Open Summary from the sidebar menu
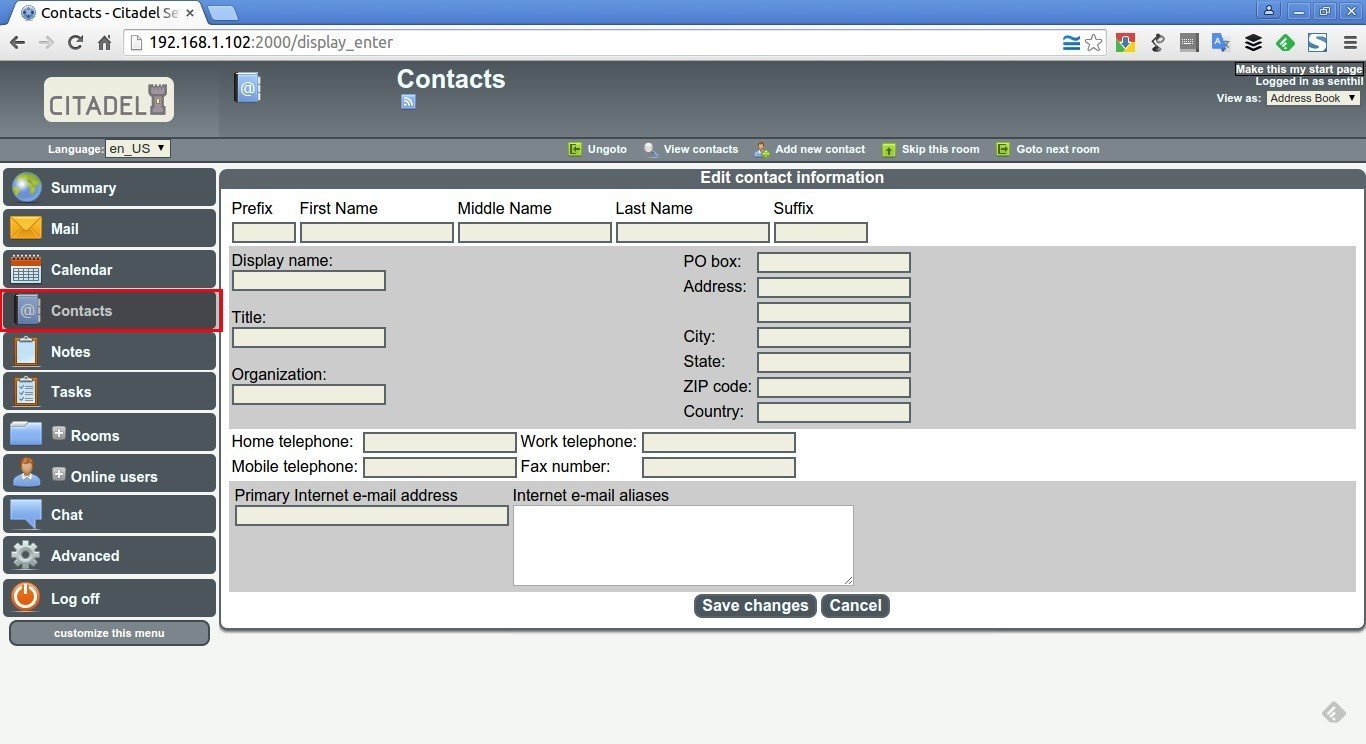This screenshot has height=744, width=1366. click(x=109, y=187)
